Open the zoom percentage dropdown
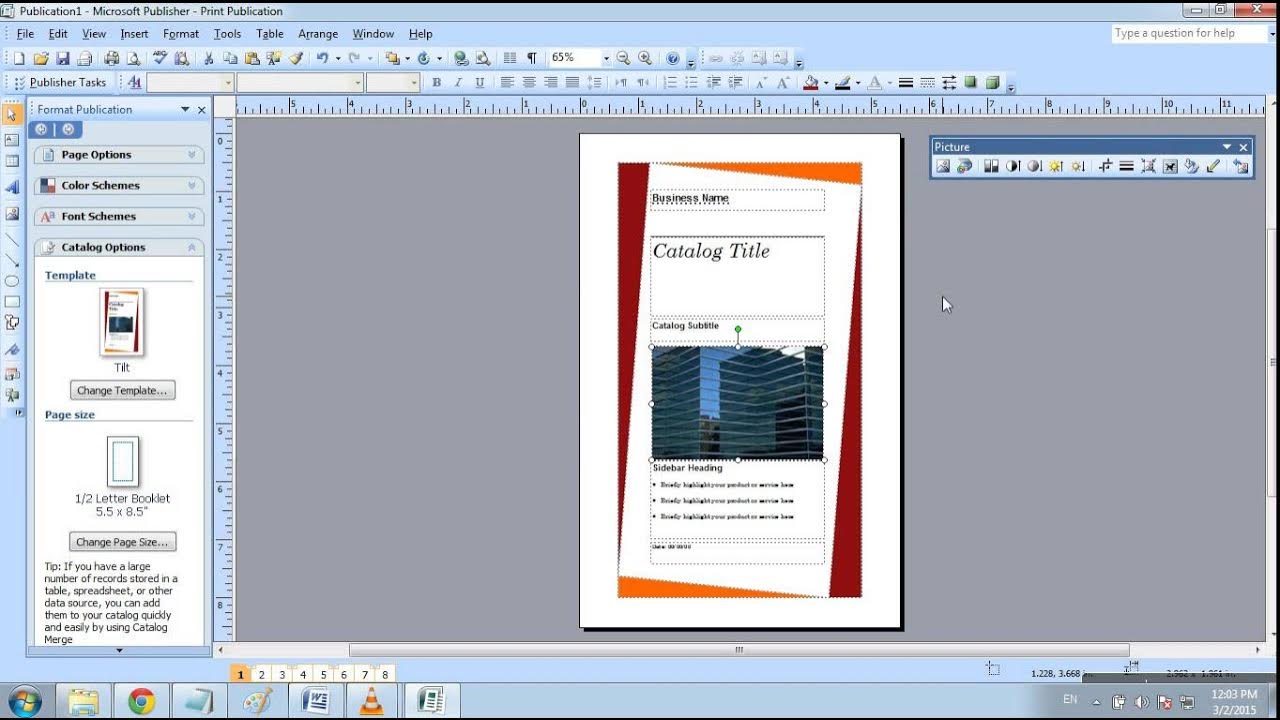This screenshot has height=720, width=1280. (606, 58)
